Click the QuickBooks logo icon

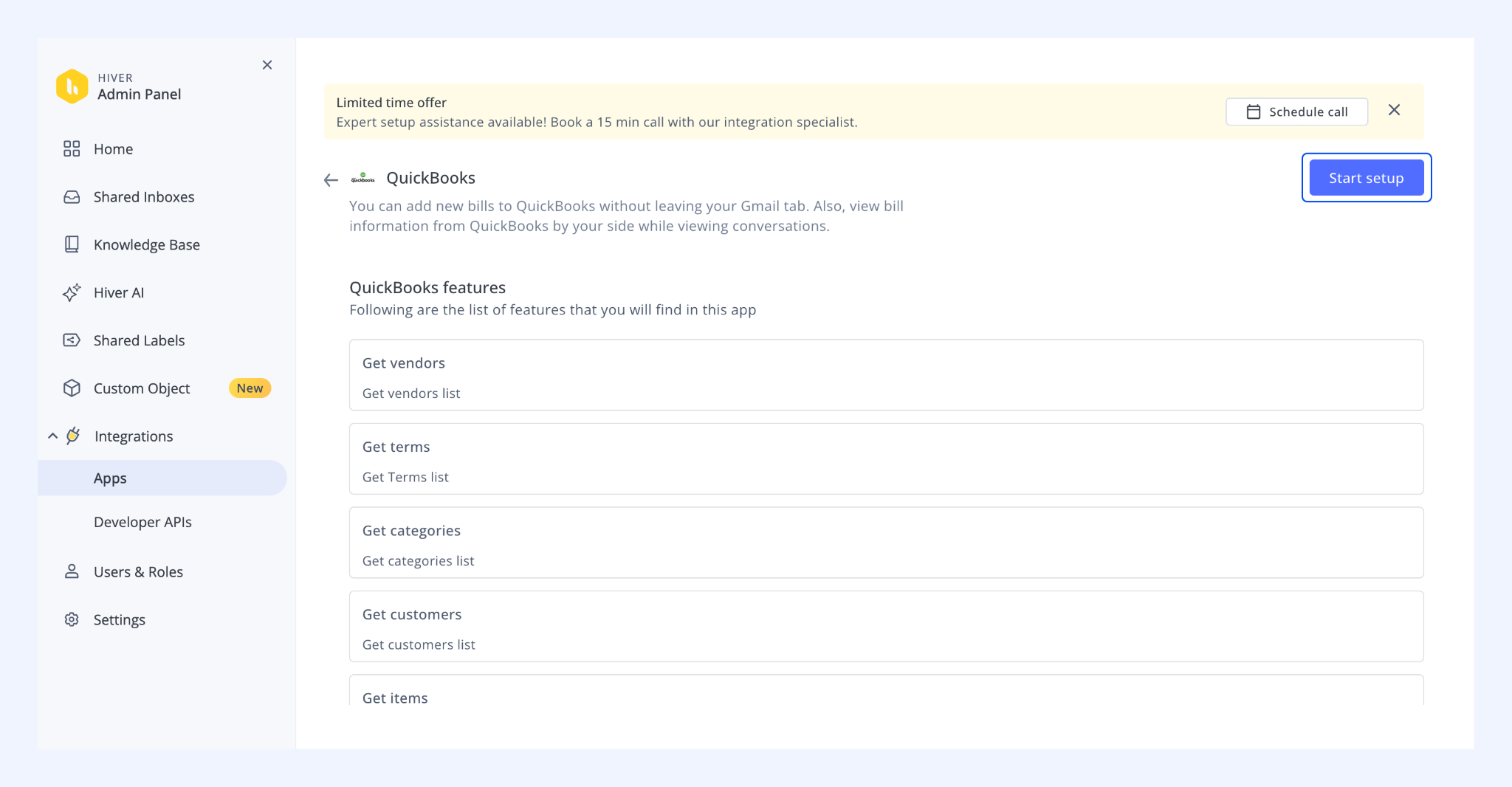pyautogui.click(x=362, y=178)
